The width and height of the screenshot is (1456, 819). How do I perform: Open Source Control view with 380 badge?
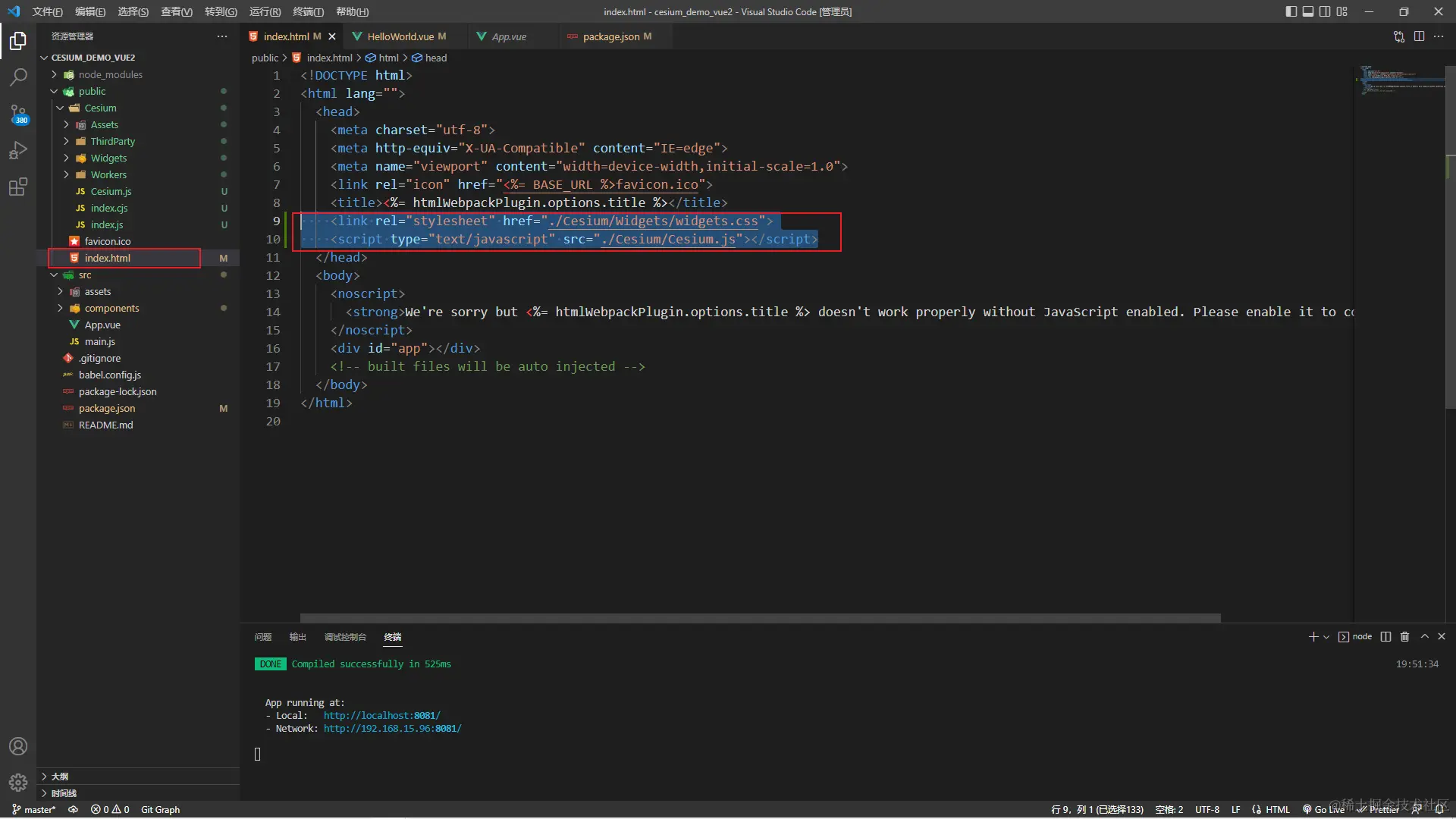pyautogui.click(x=18, y=114)
